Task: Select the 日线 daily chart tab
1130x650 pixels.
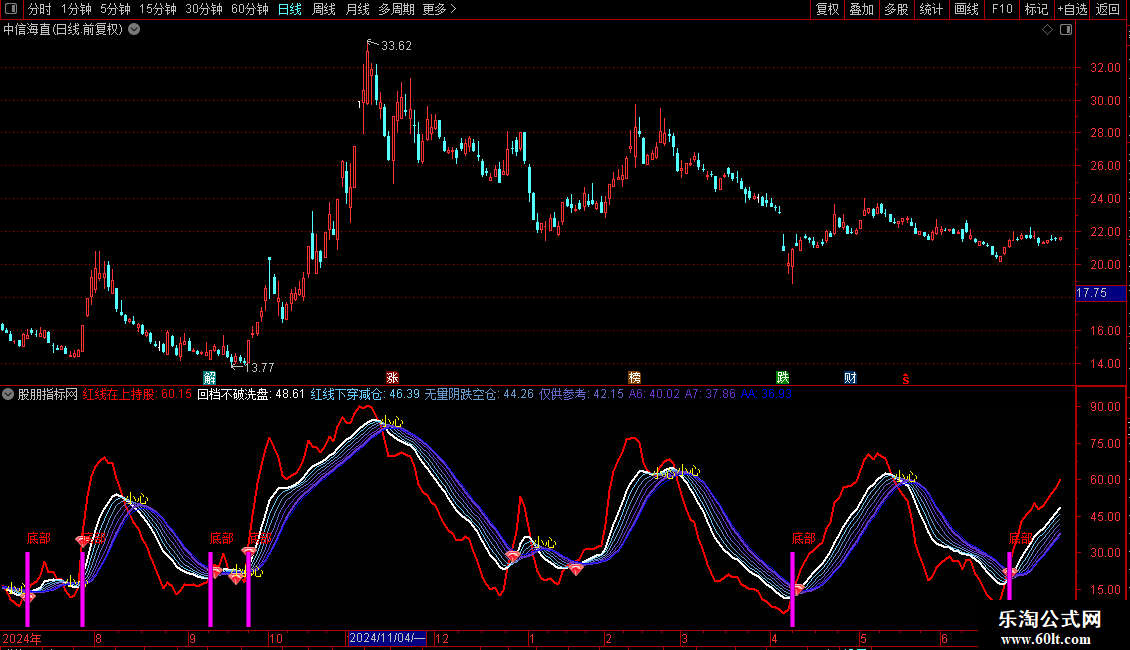Action: pyautogui.click(x=290, y=9)
